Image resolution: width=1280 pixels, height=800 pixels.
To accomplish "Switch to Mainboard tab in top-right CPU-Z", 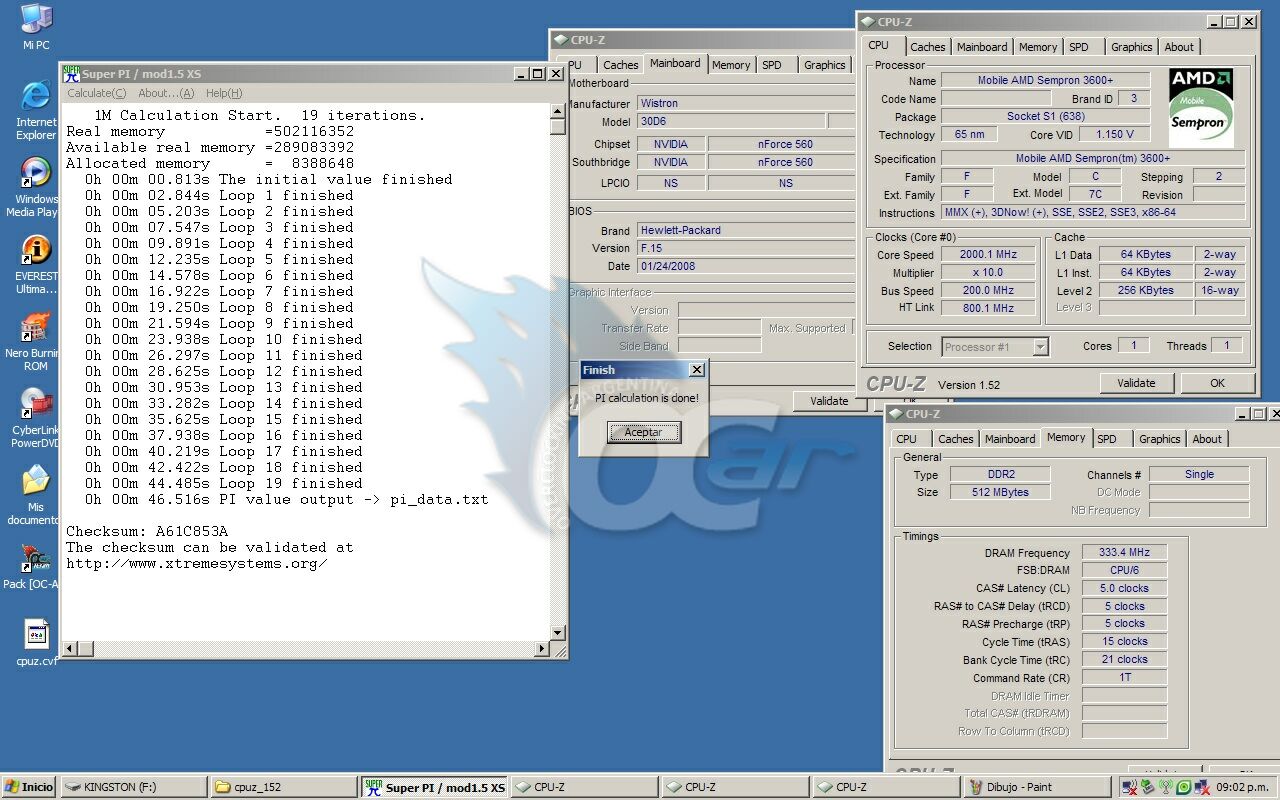I will click(x=982, y=47).
